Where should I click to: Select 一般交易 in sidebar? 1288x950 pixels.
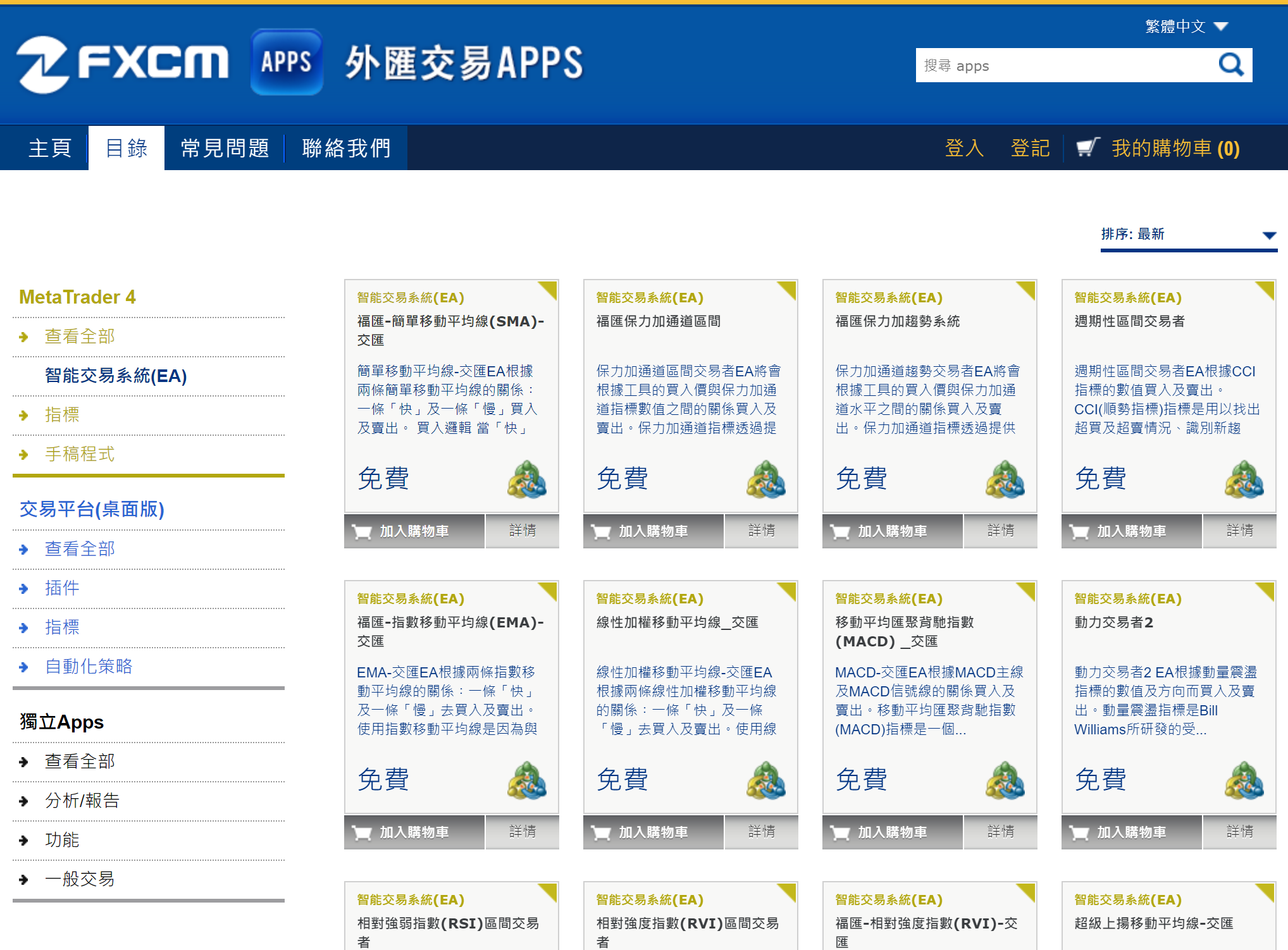coord(80,879)
